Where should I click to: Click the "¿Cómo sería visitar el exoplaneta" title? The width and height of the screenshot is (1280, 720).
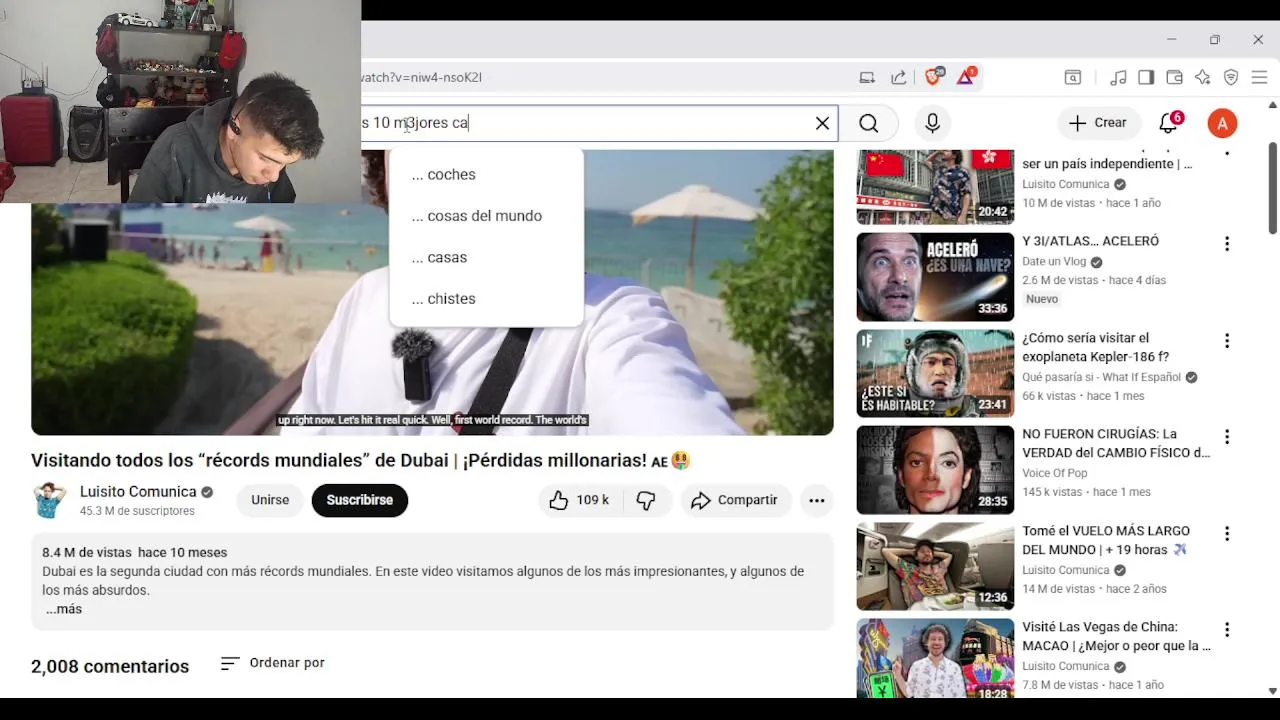[x=1095, y=347]
